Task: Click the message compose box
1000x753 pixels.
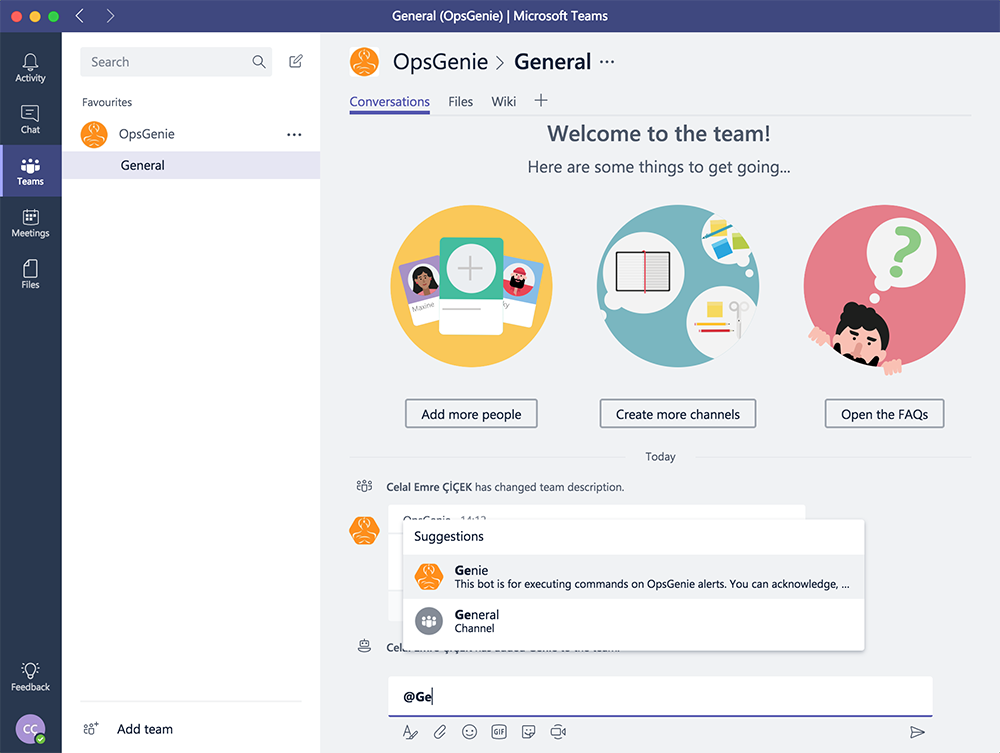Action: pos(660,696)
